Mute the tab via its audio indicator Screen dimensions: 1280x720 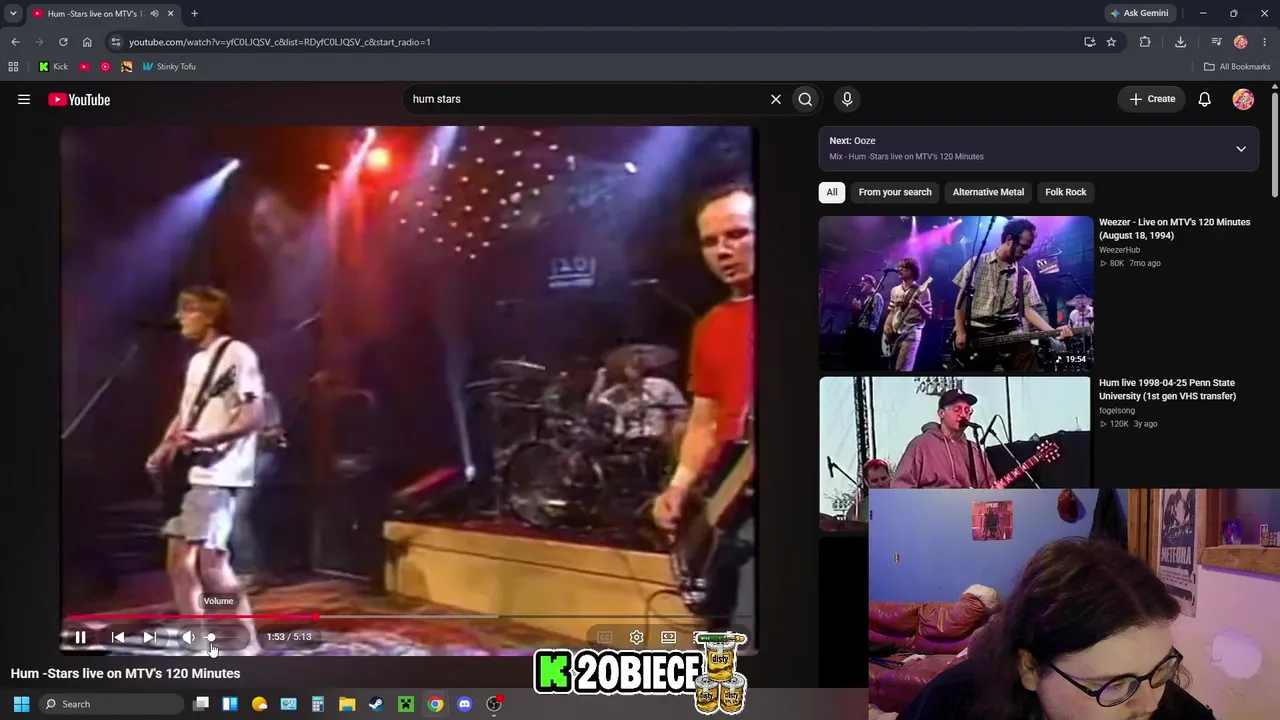point(154,14)
